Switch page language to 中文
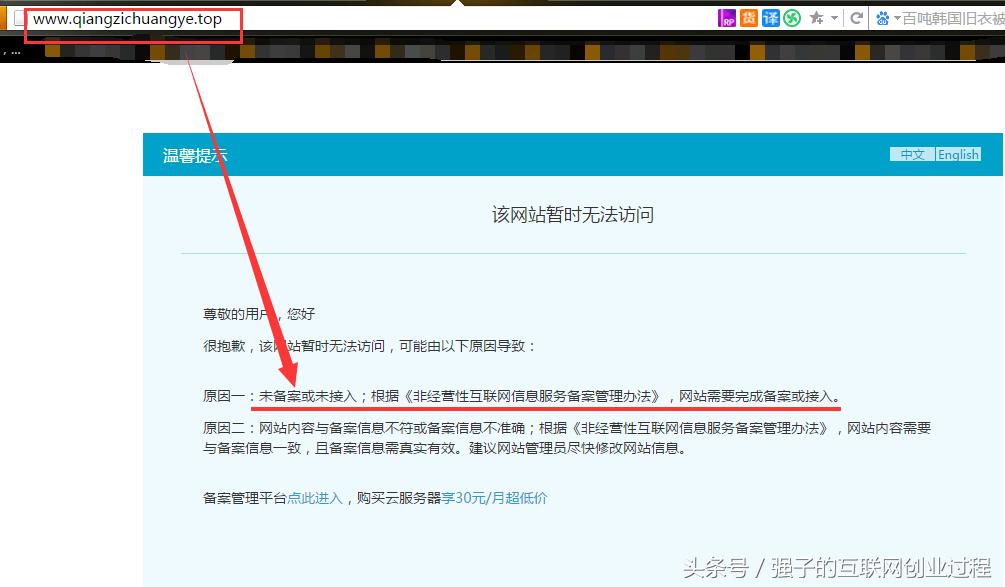 click(x=911, y=153)
